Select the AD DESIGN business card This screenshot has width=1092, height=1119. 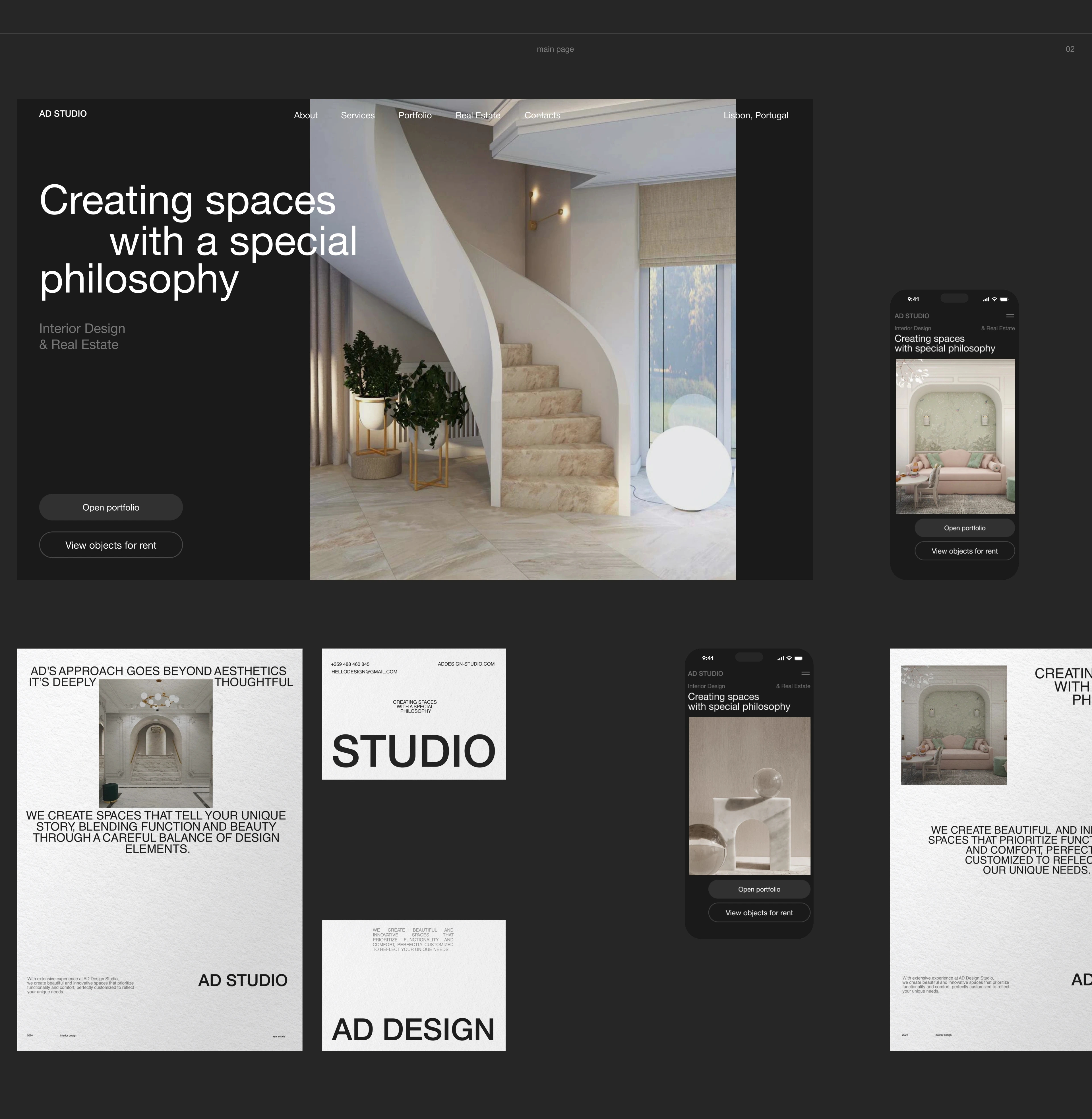pos(413,985)
